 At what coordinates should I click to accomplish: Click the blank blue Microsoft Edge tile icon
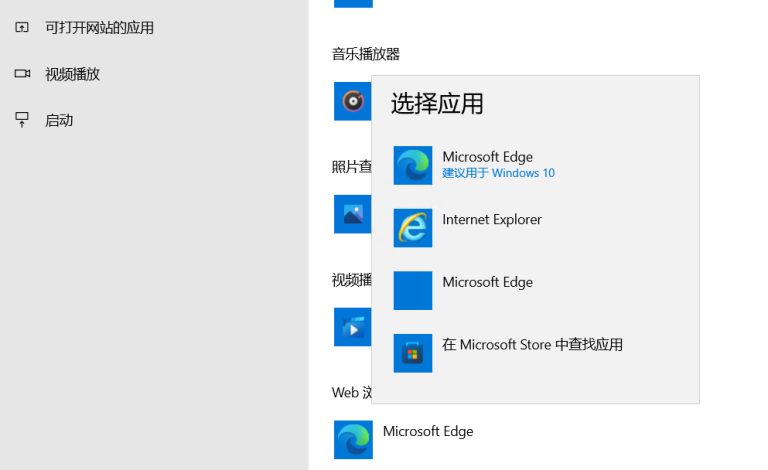pos(413,291)
